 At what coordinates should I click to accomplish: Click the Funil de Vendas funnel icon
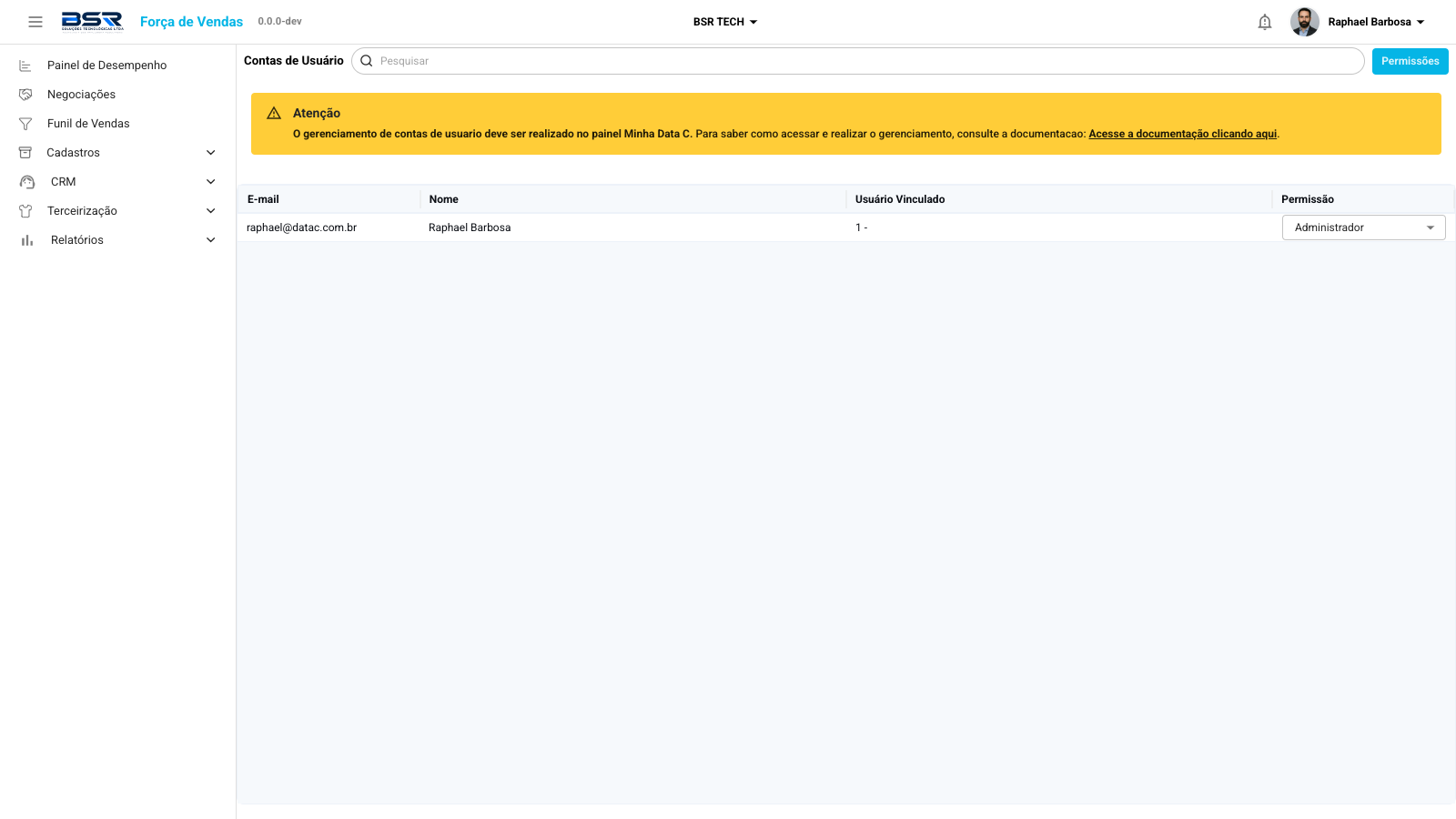[x=25, y=124]
